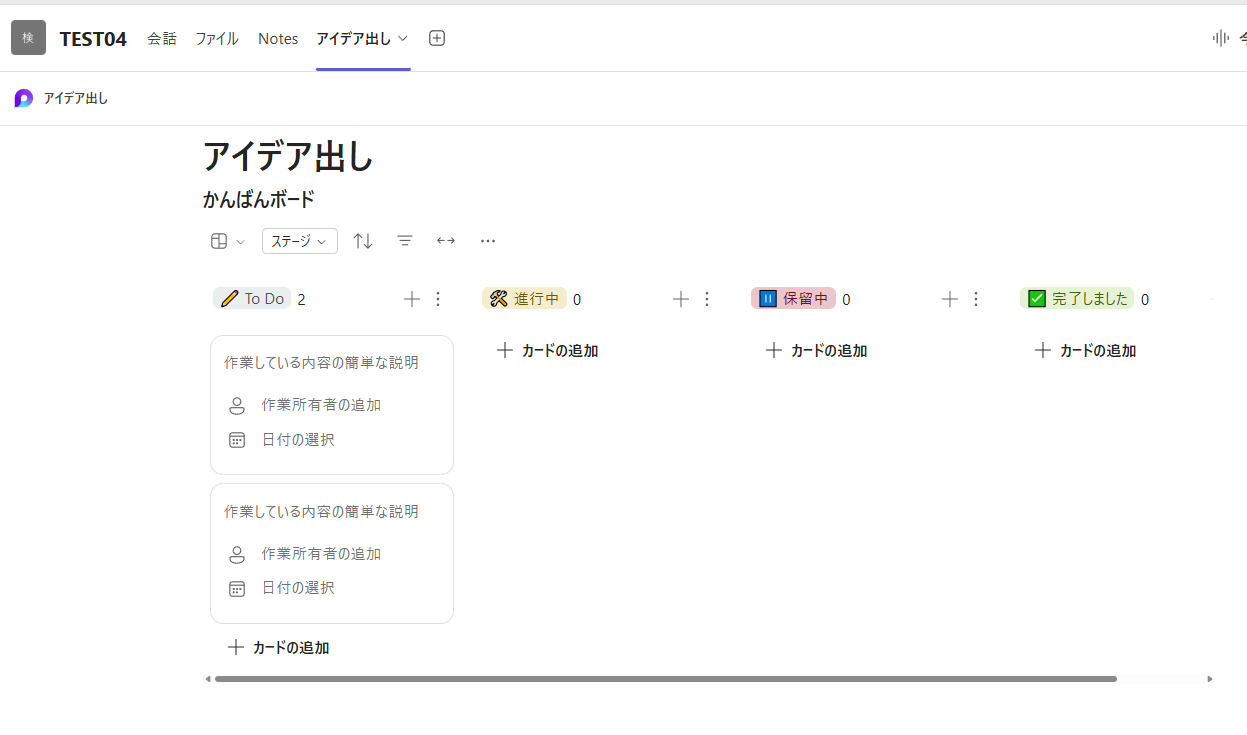Open the Notes tab
This screenshot has height=735, width=1247.
point(278,38)
